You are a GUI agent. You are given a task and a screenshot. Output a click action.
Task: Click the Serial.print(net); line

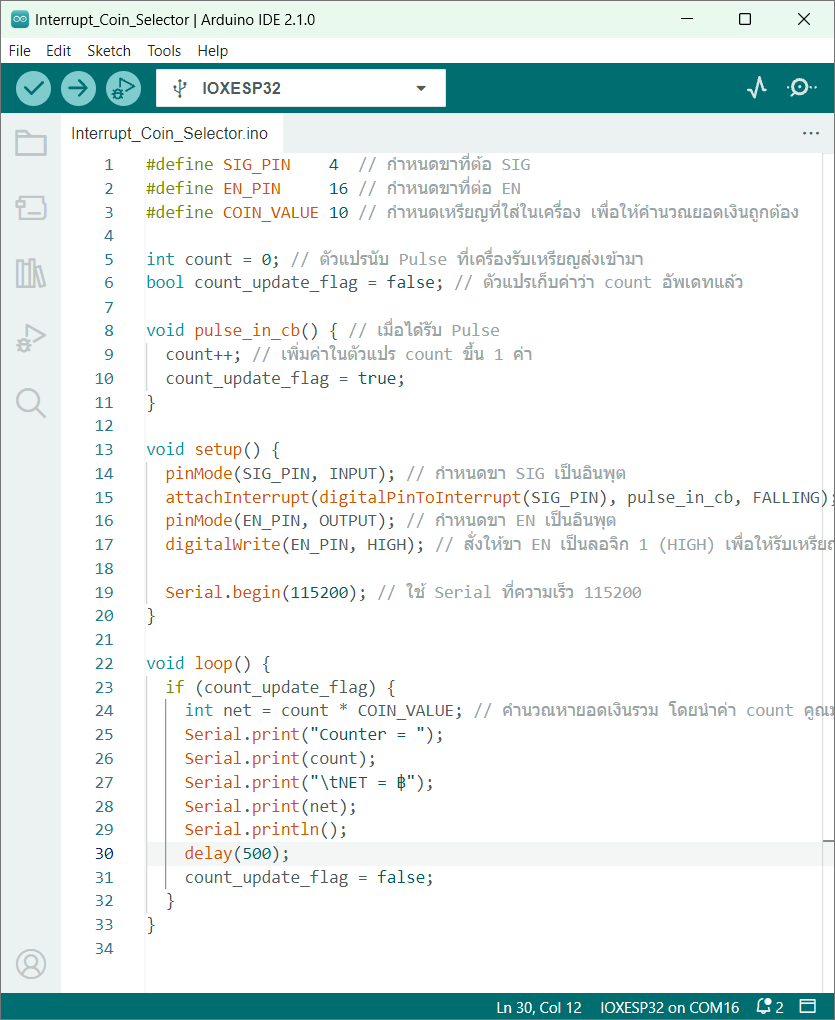click(271, 807)
